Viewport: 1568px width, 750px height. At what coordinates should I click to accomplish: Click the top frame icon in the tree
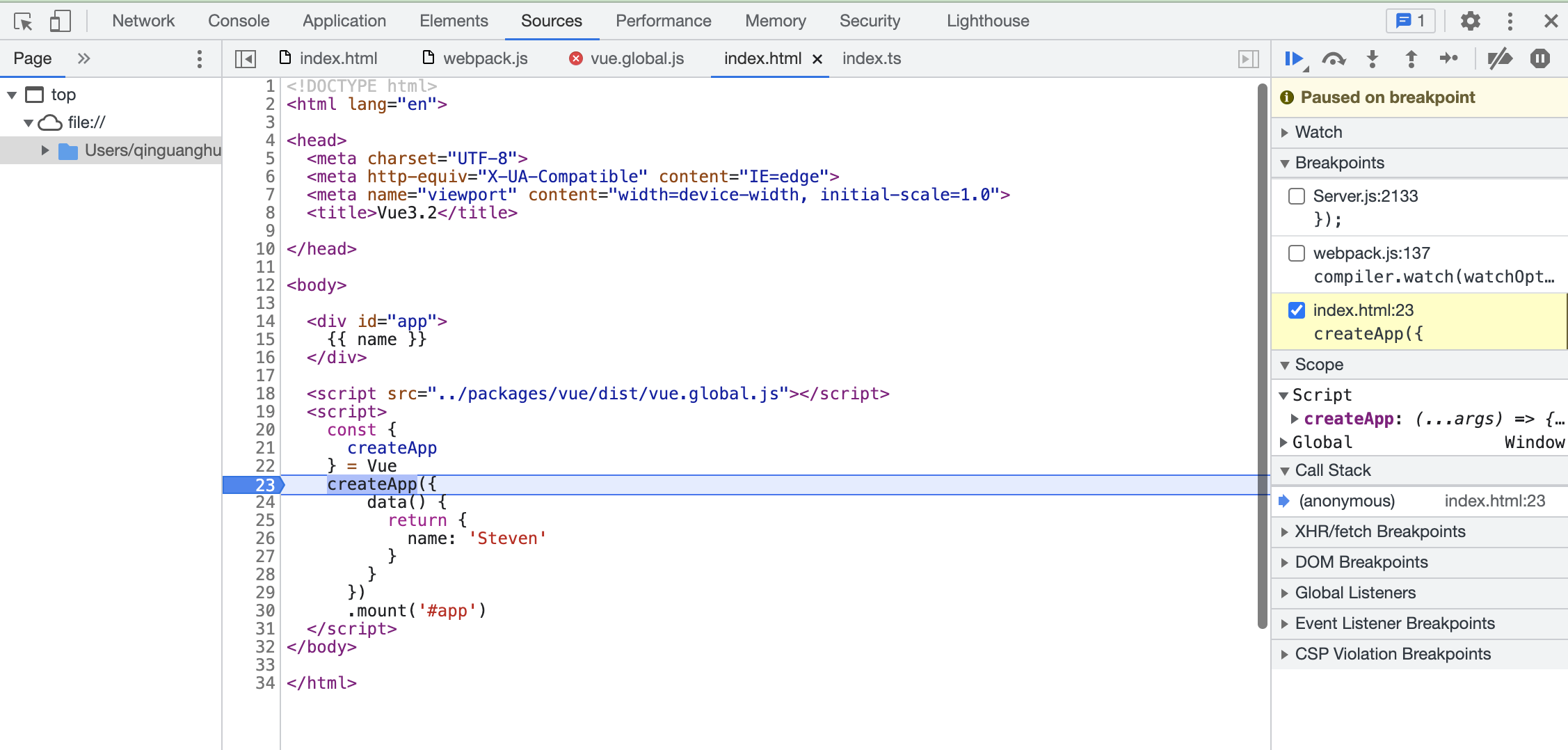coord(34,95)
